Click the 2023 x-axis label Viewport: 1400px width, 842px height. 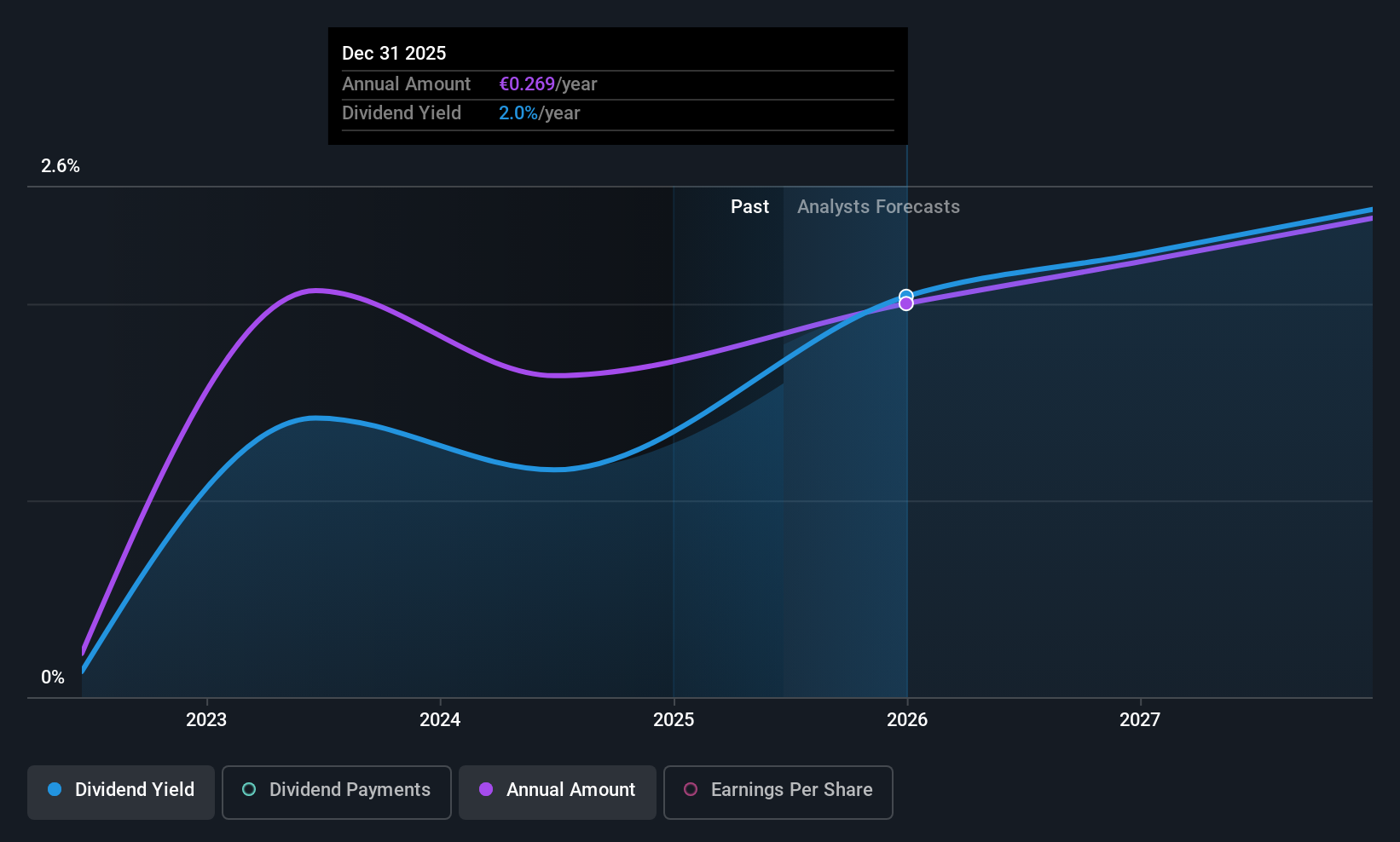coord(206,720)
